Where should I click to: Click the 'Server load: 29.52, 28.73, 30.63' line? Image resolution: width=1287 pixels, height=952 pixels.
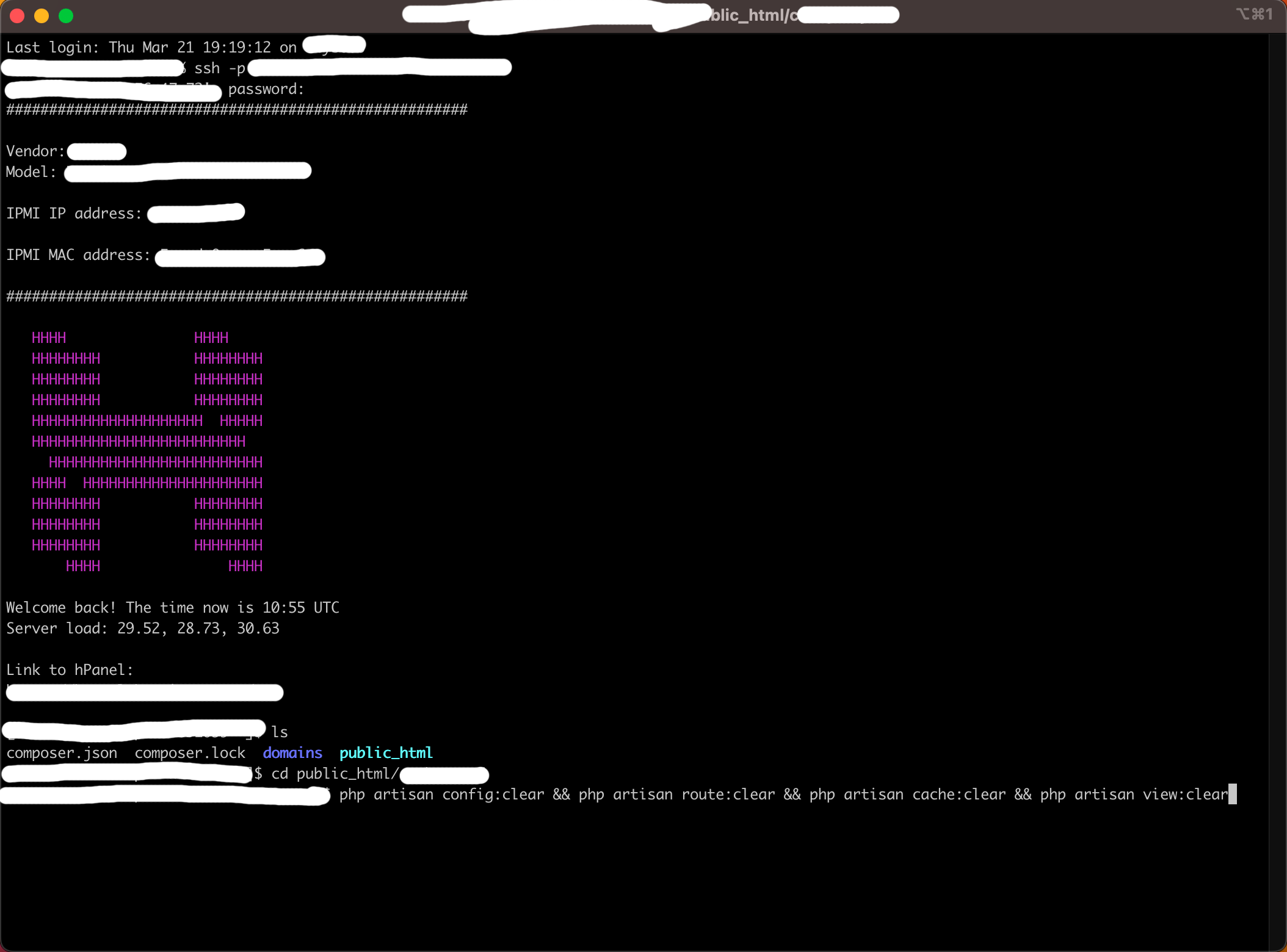(x=143, y=628)
